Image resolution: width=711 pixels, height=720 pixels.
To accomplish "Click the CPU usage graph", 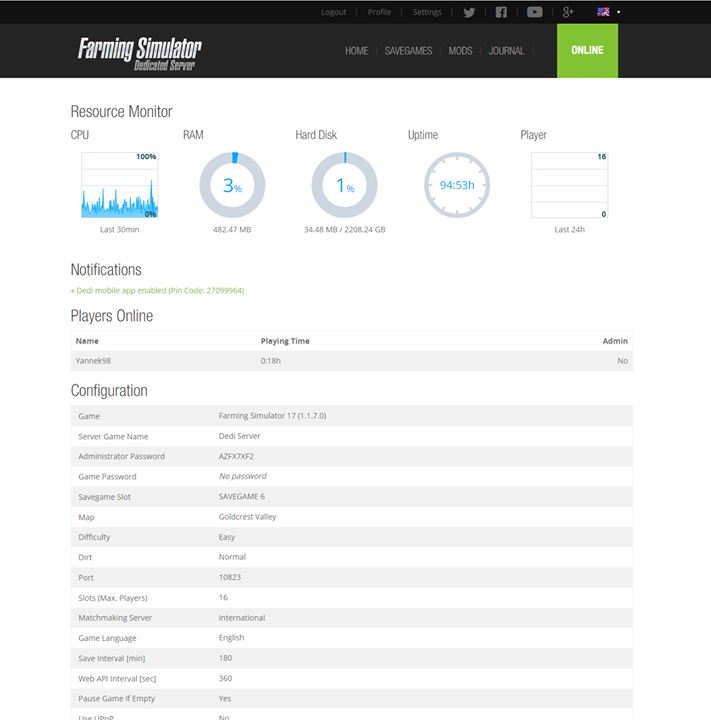I will [x=119, y=185].
